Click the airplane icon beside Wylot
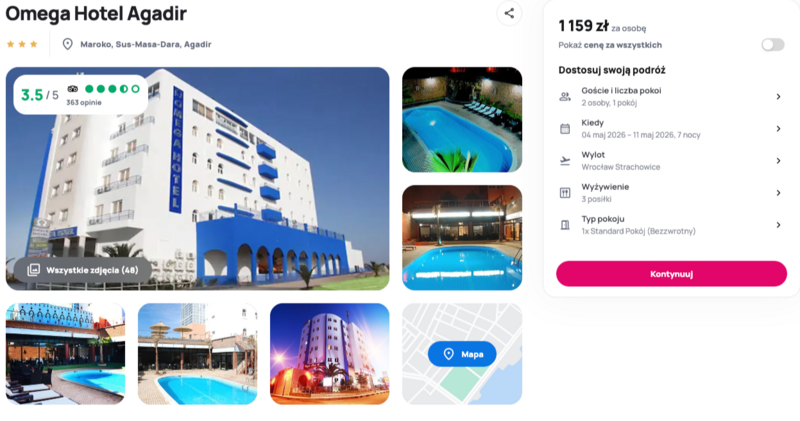 [x=565, y=161]
